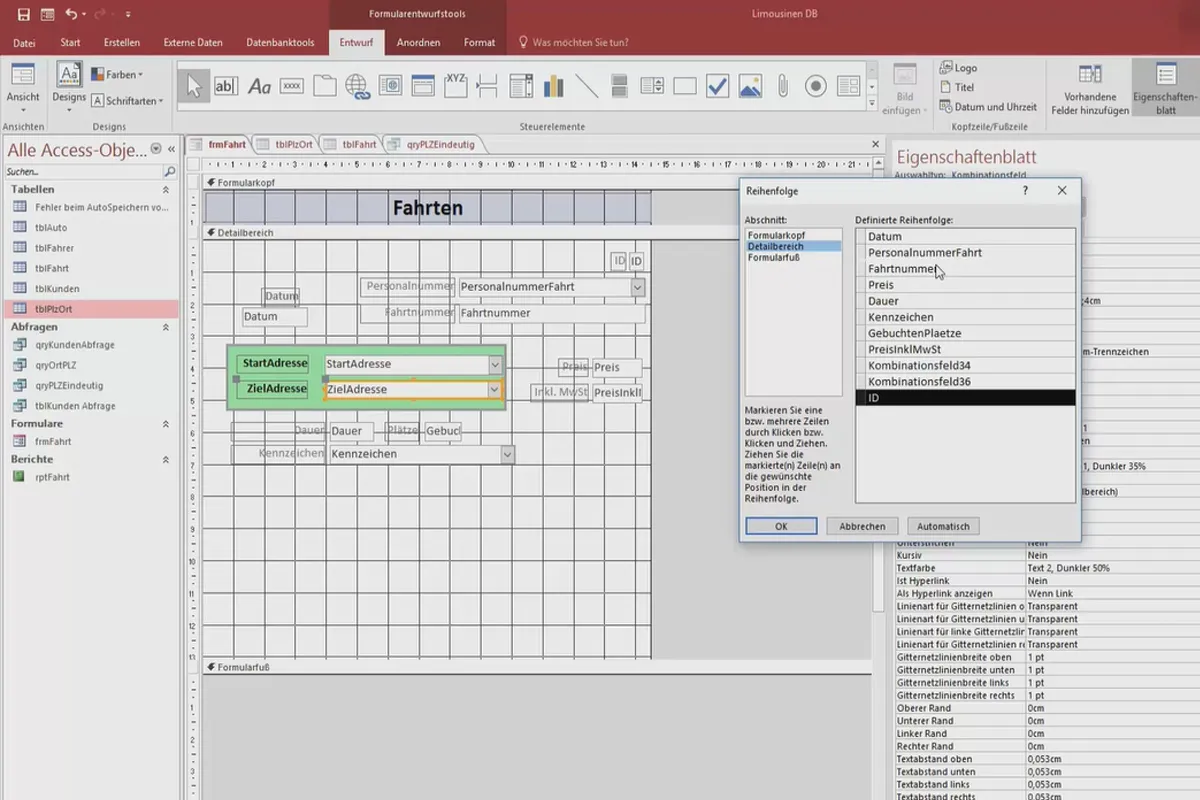Select Kombinationsfeld36 row in Reihenfolge list

966,382
